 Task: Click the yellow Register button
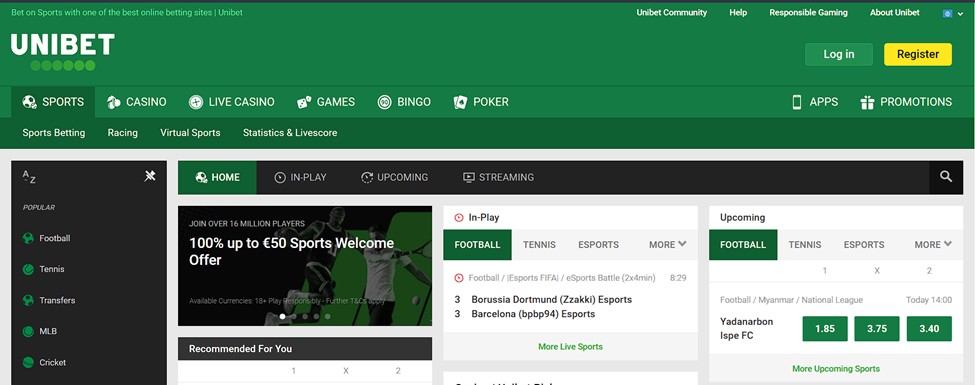tap(918, 54)
